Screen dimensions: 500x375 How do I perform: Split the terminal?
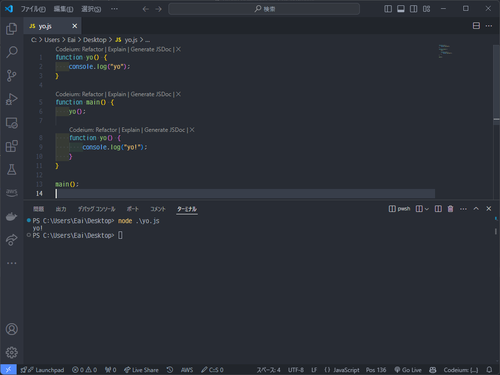[438, 209]
